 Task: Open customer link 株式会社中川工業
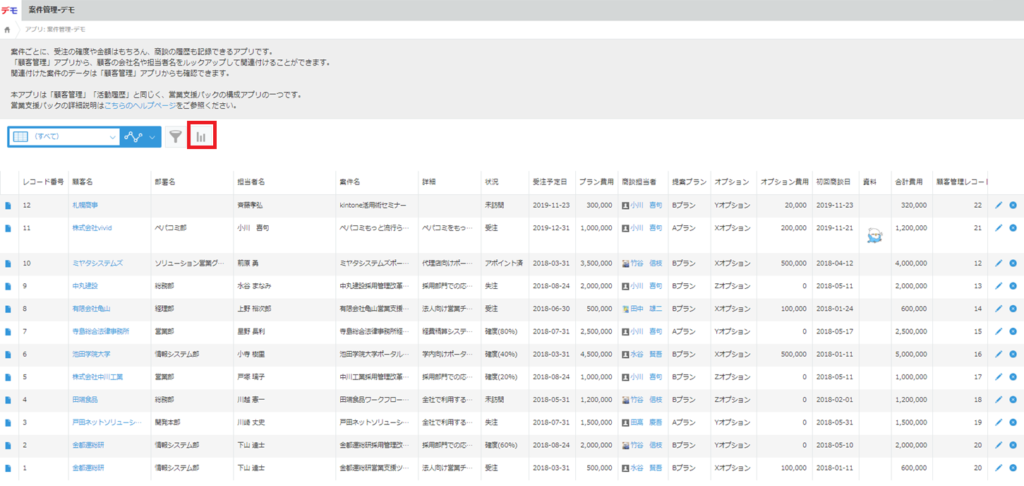[x=97, y=377]
